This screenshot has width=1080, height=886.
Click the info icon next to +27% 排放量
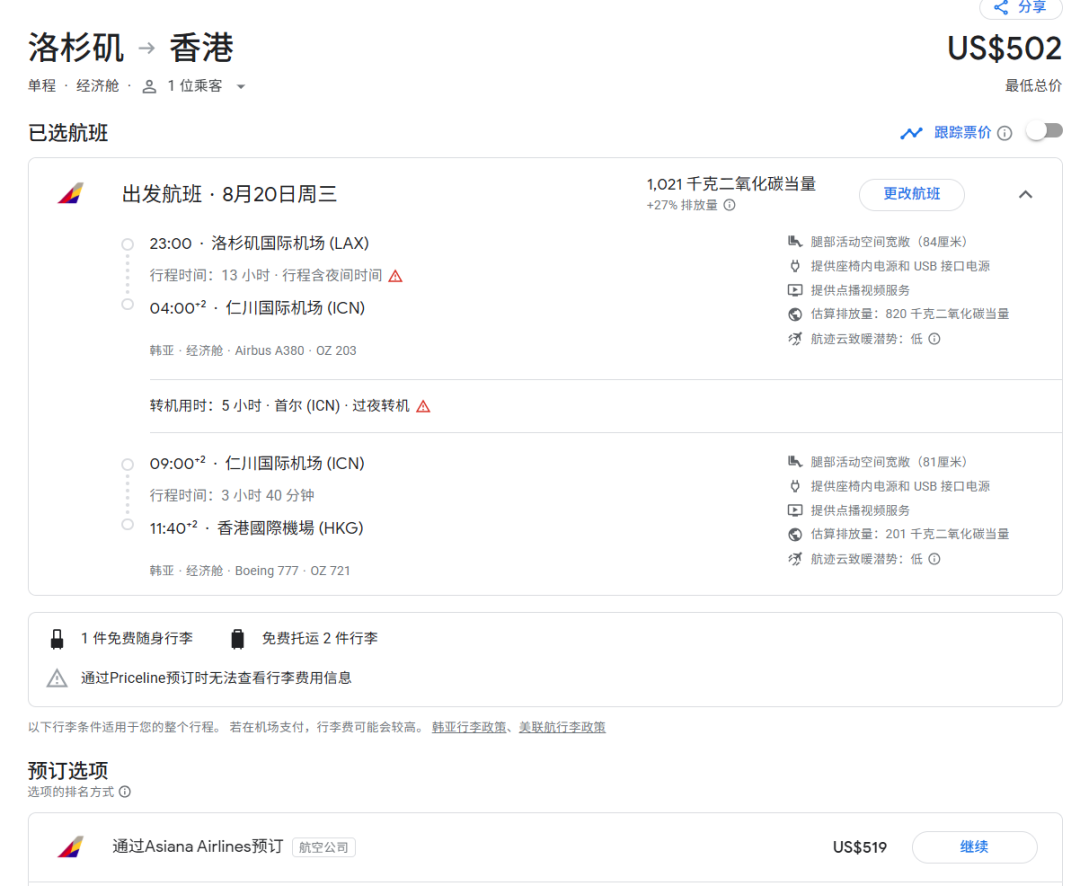point(729,205)
